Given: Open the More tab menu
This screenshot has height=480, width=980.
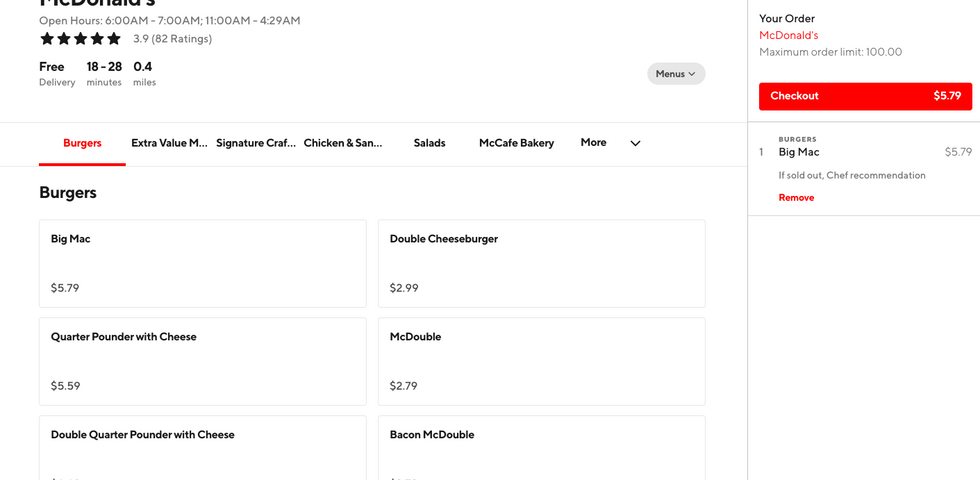Looking at the screenshot, I should (x=593, y=143).
